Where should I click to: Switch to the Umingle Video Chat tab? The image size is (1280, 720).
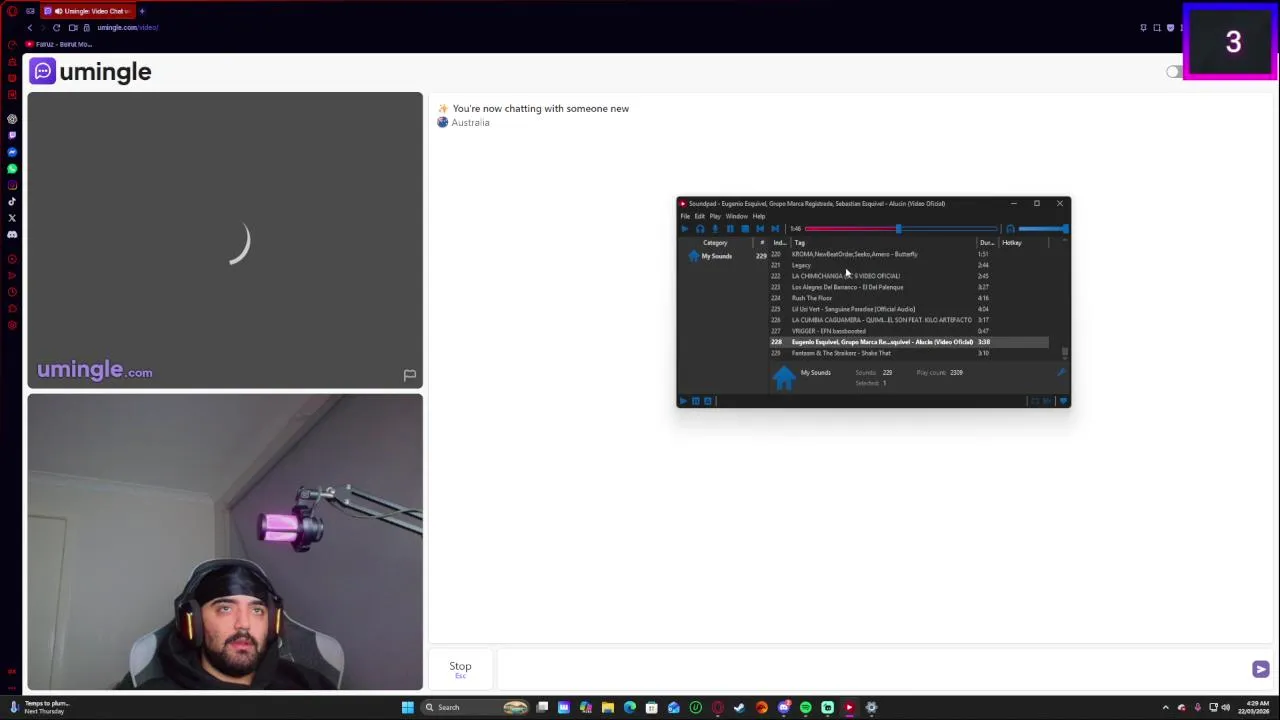(87, 11)
